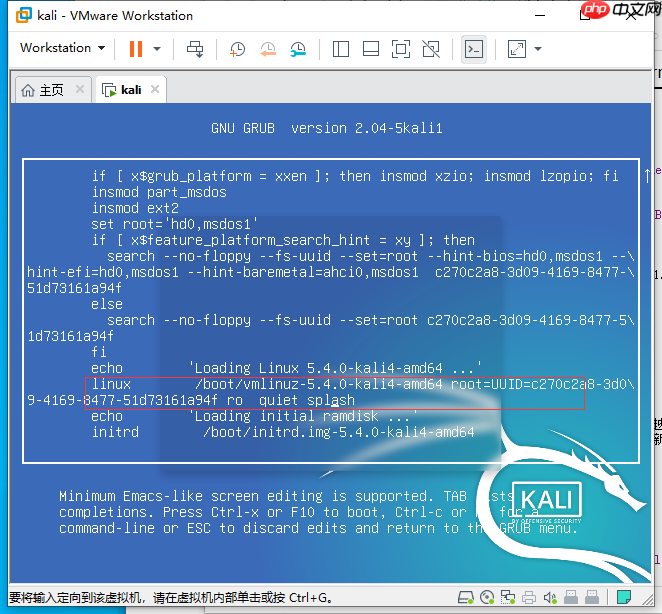This screenshot has width=662, height=614.
Task: Click 'insmod ext2' line
Action: 135,208
